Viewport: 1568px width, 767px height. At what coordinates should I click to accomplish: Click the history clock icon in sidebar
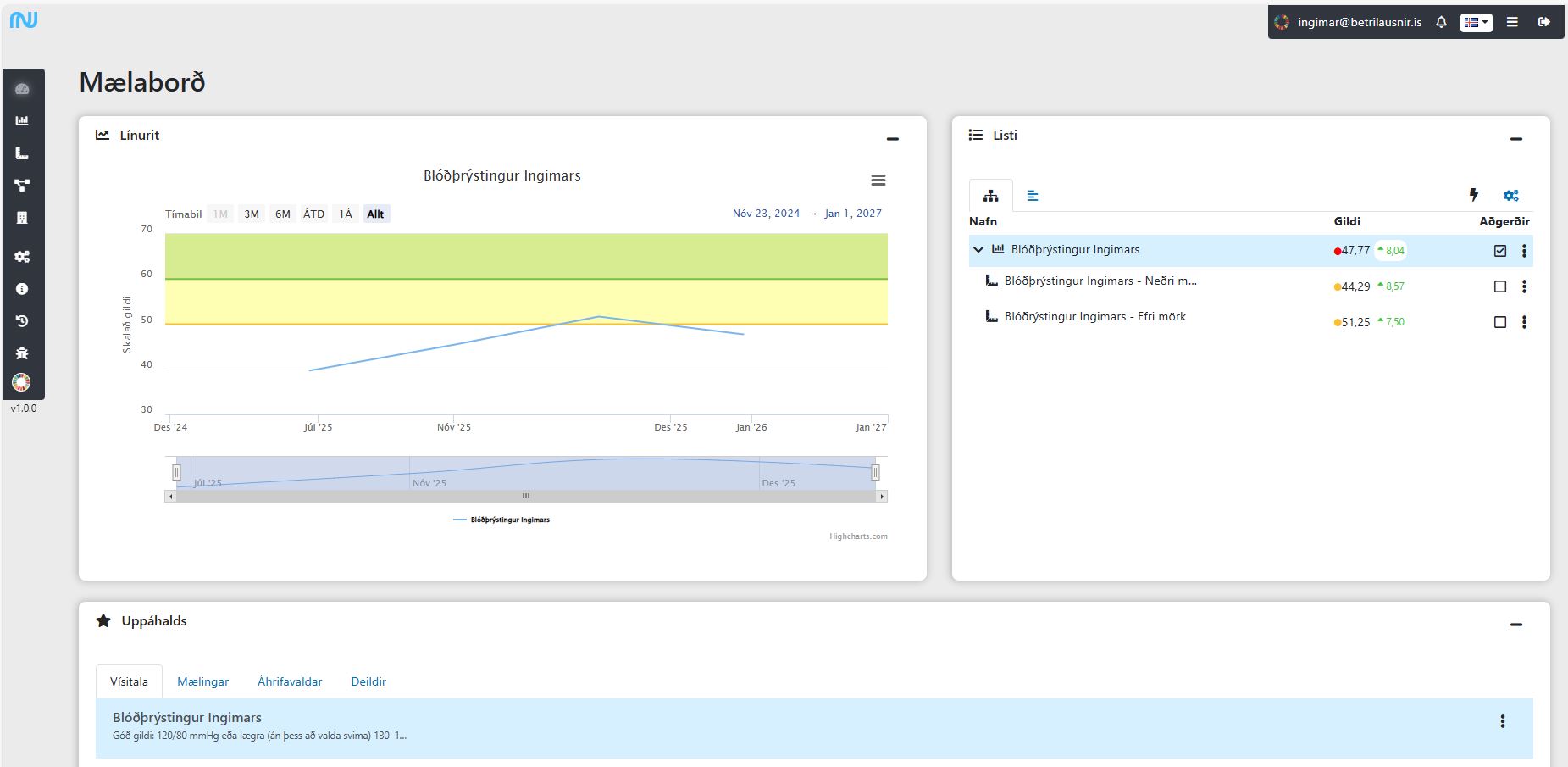pyautogui.click(x=22, y=321)
